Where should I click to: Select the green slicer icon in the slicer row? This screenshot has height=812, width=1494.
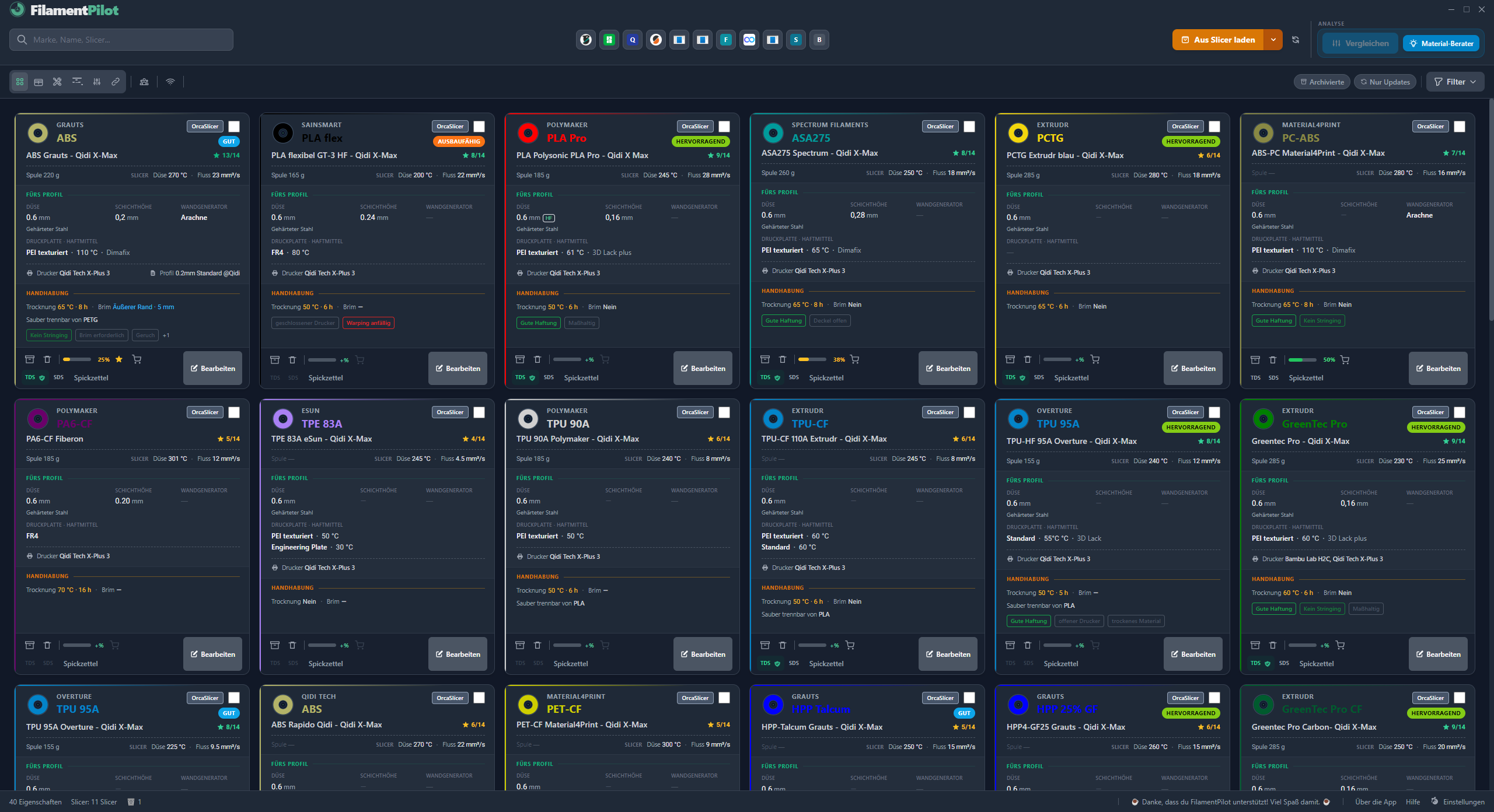coord(609,40)
